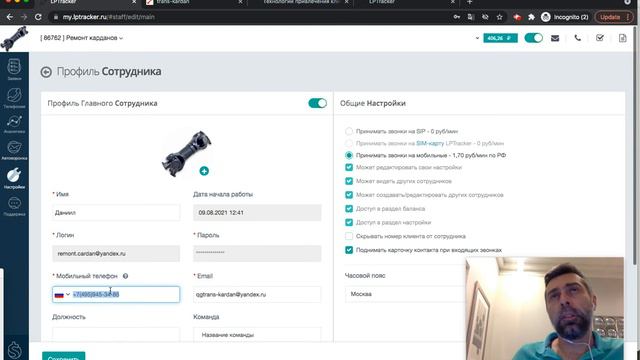Viewport: 640px width, 360px height.
Task: Open the Заявки sidebar section
Action: click(x=14, y=69)
